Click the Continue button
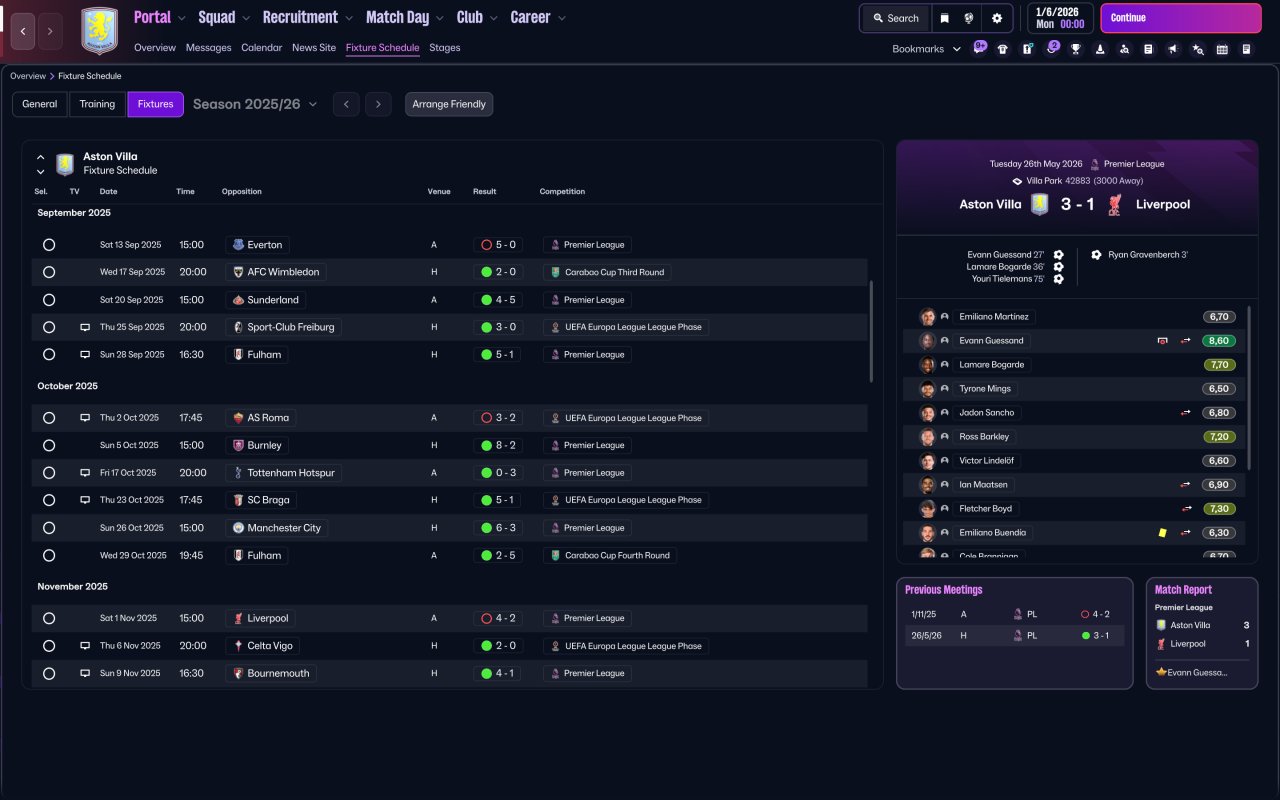 [1181, 18]
